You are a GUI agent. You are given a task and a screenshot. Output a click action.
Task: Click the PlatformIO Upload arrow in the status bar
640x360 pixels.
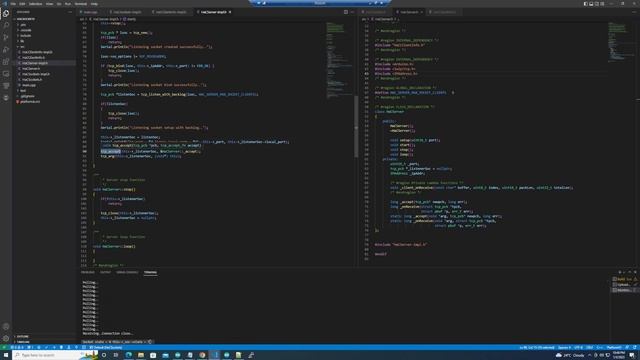[54, 347]
